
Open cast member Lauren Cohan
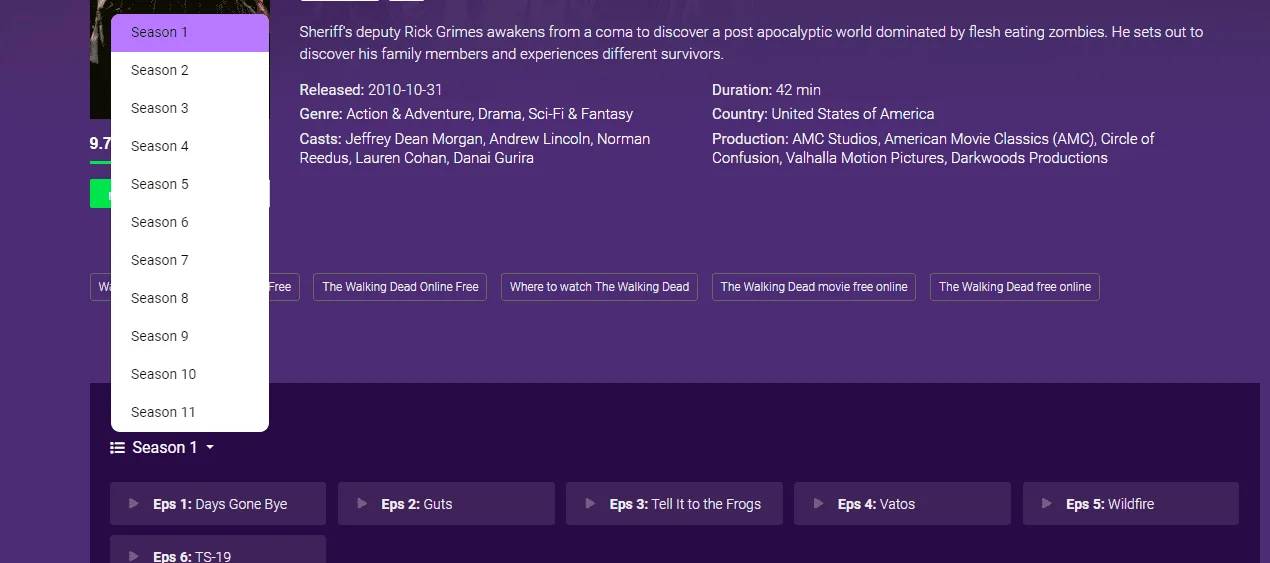pyautogui.click(x=400, y=158)
